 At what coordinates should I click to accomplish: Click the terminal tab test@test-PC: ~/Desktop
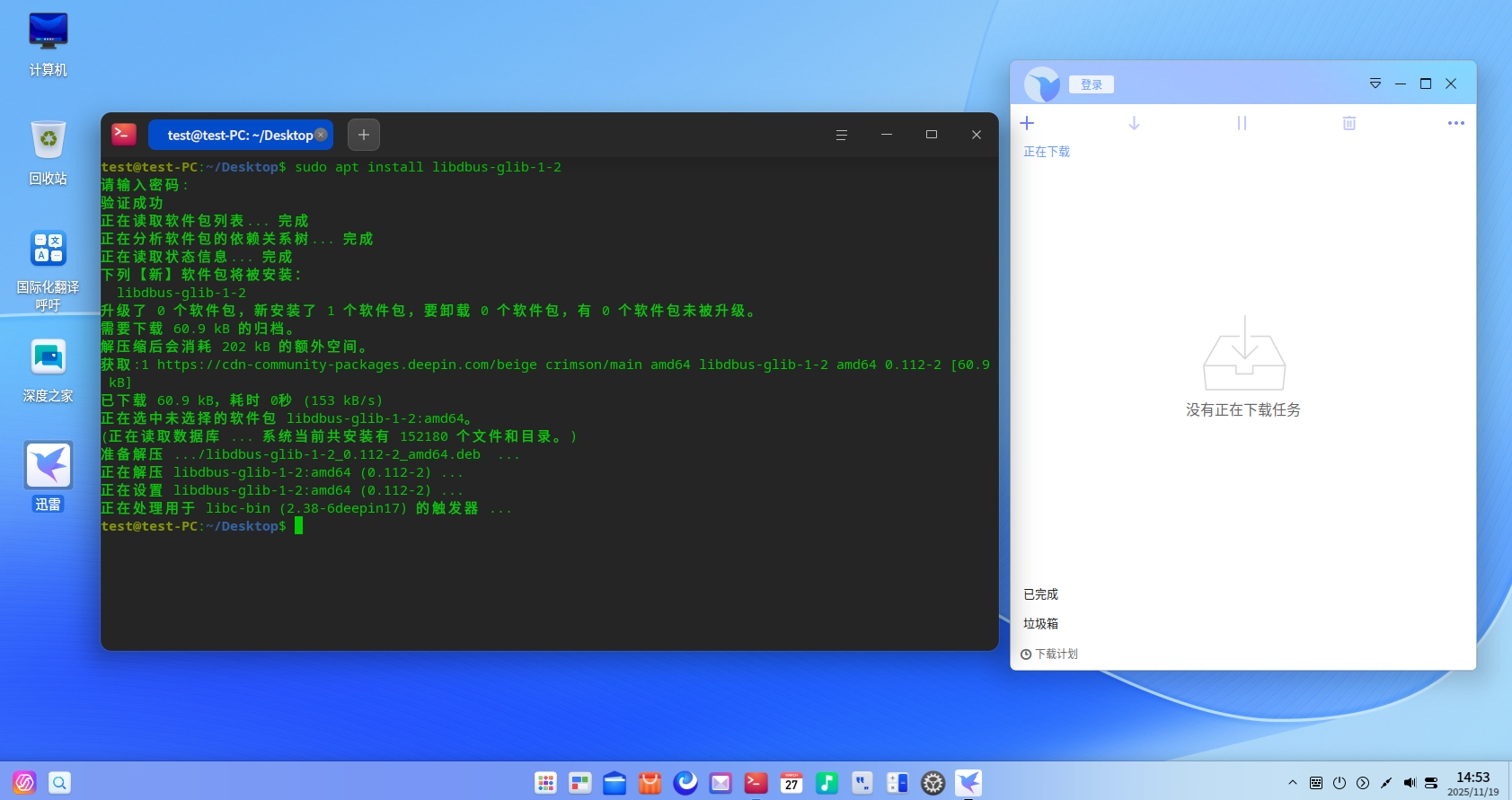(x=240, y=135)
